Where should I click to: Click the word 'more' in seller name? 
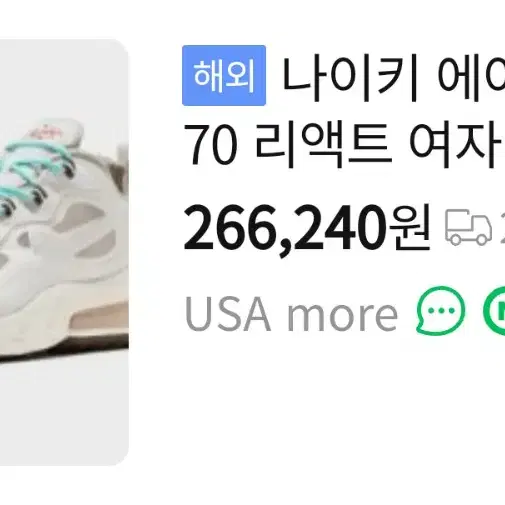click(x=342, y=315)
